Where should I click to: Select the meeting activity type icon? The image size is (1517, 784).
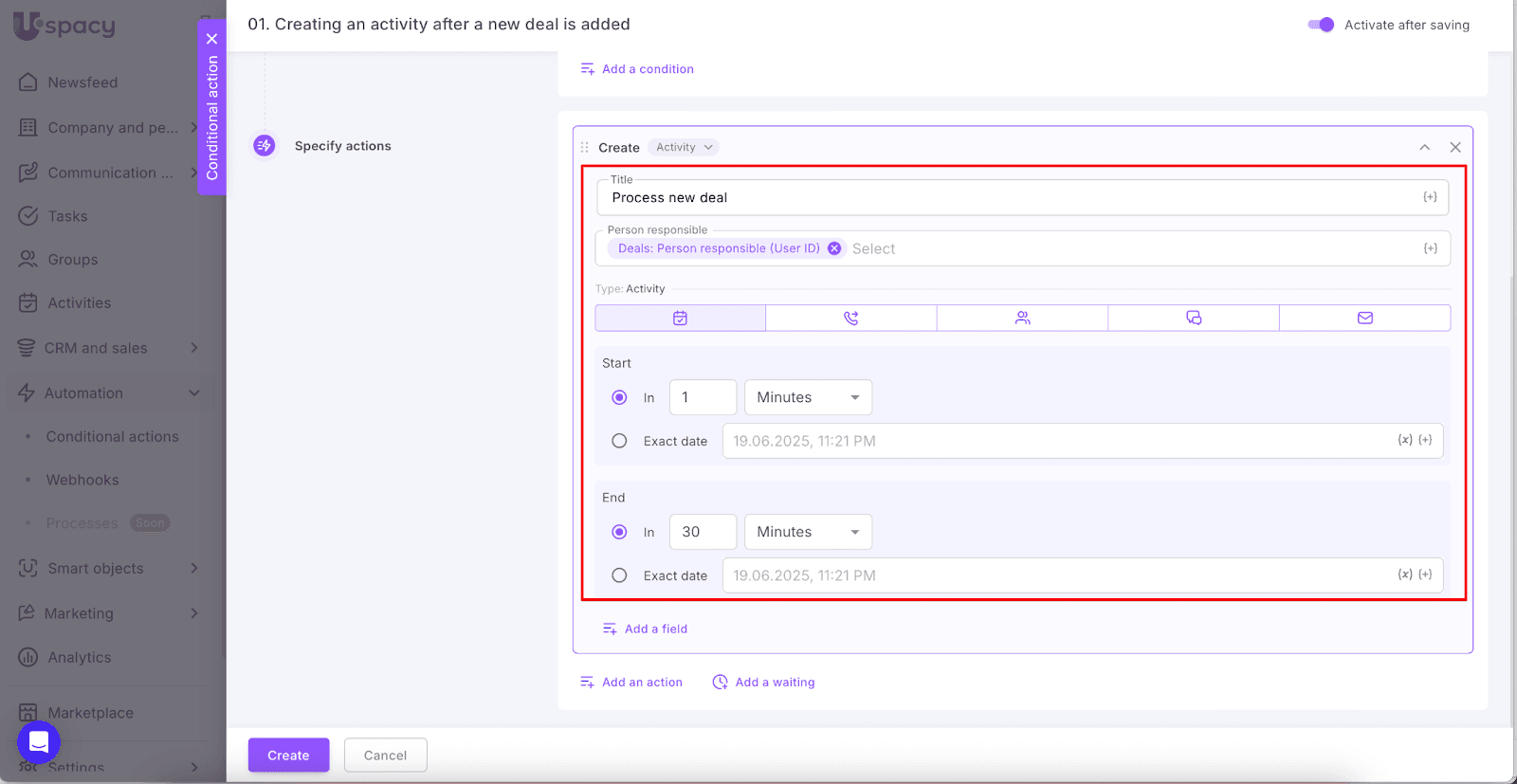click(1022, 319)
